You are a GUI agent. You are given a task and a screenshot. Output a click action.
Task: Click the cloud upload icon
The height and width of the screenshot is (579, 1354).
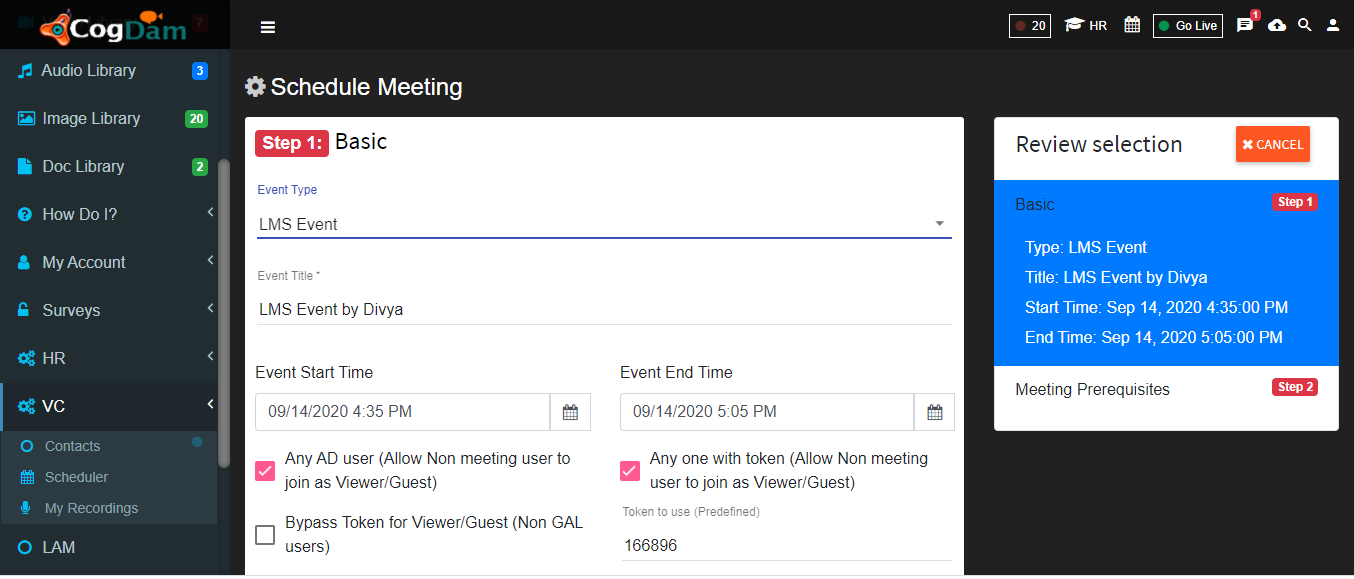coord(1277,25)
